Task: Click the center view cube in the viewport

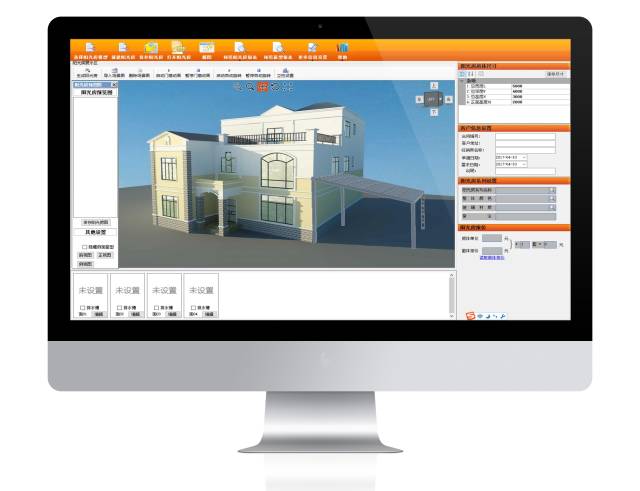Action: click(x=433, y=99)
